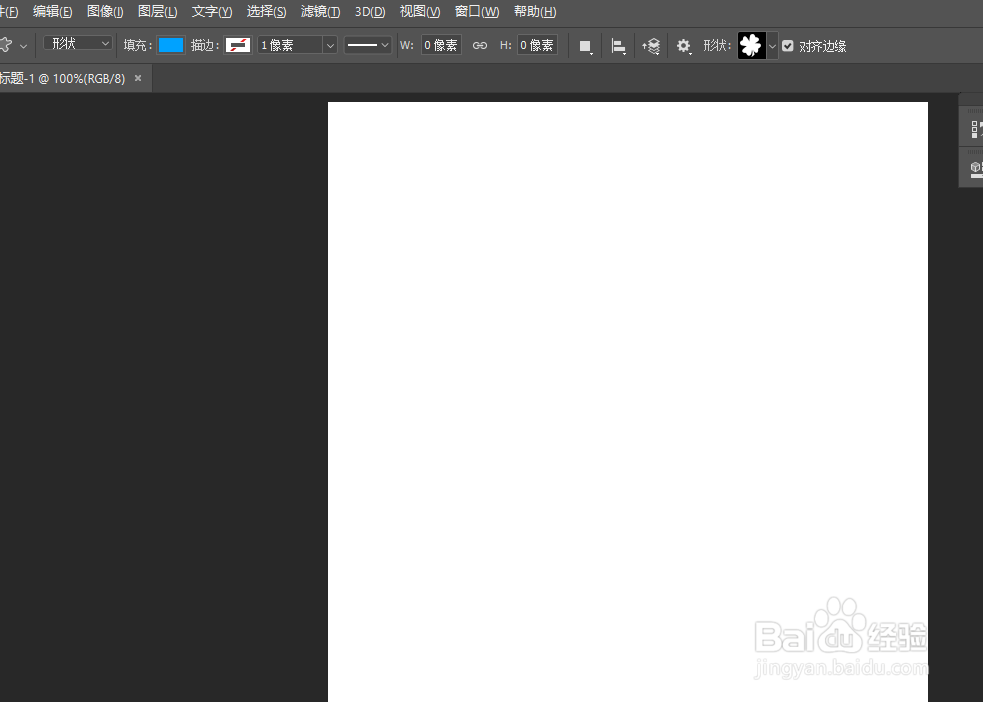
Task: Click the H height input field
Action: [x=537, y=45]
